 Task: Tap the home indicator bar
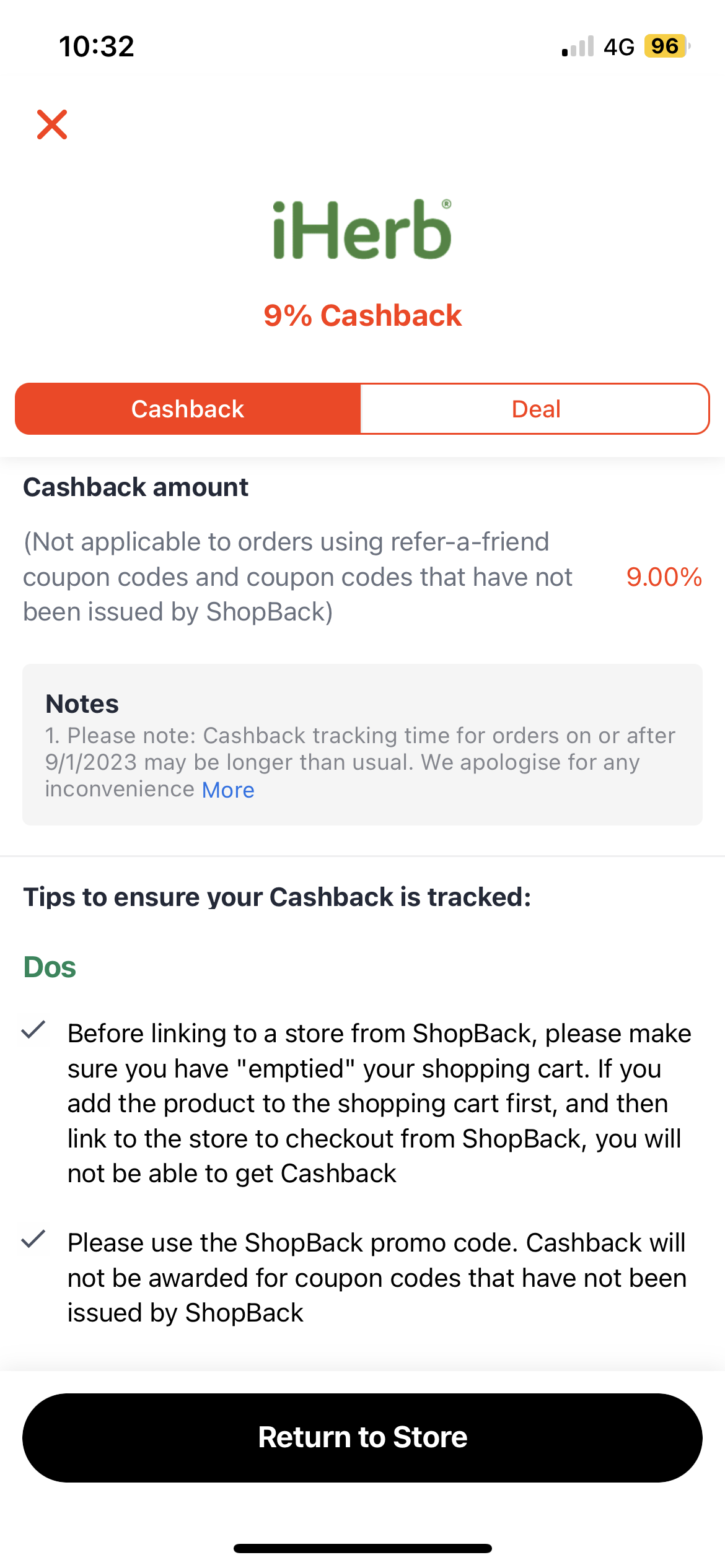[362, 1548]
